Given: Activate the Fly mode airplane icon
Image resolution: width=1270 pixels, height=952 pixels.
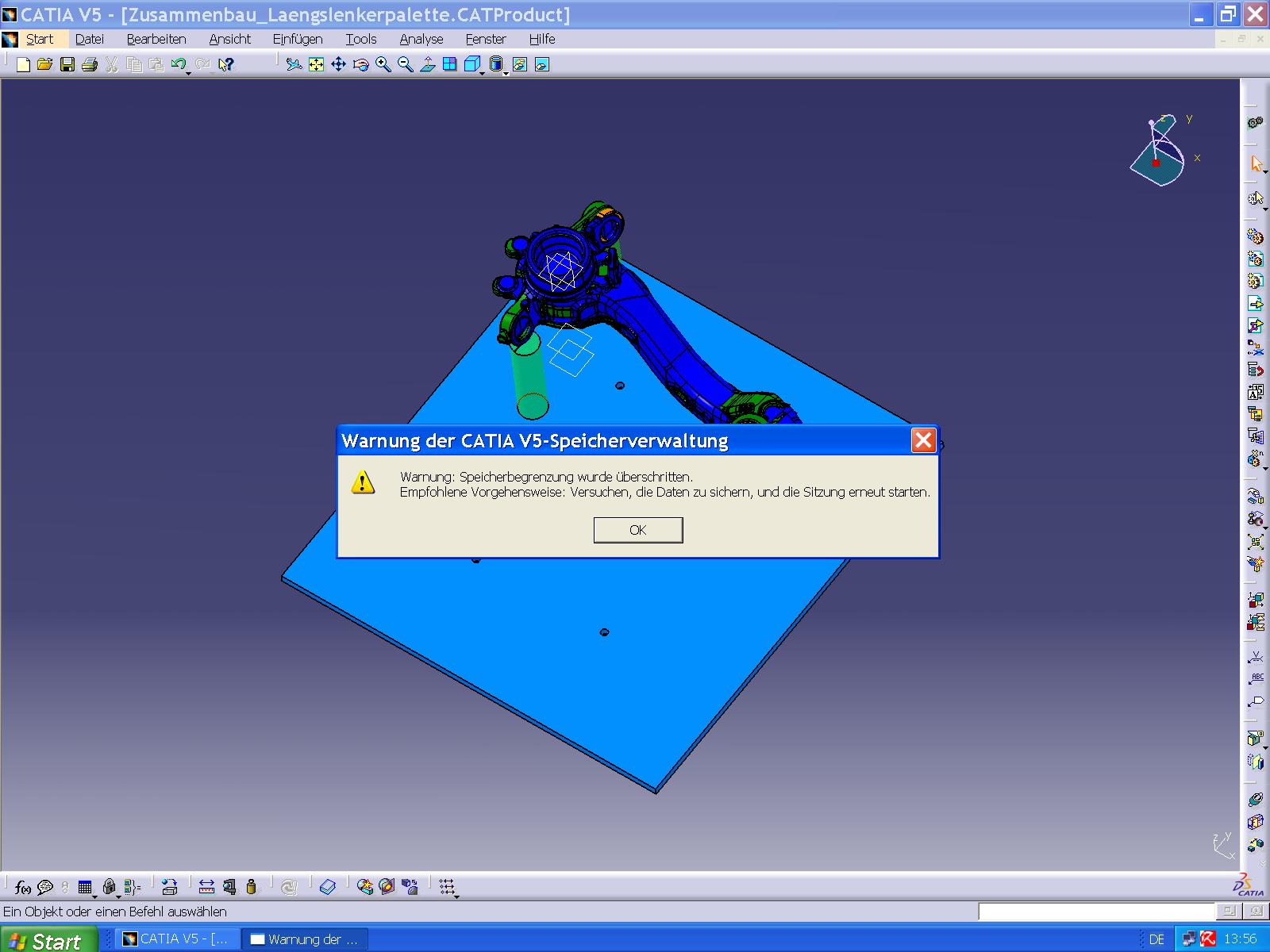Looking at the screenshot, I should pos(294,64).
